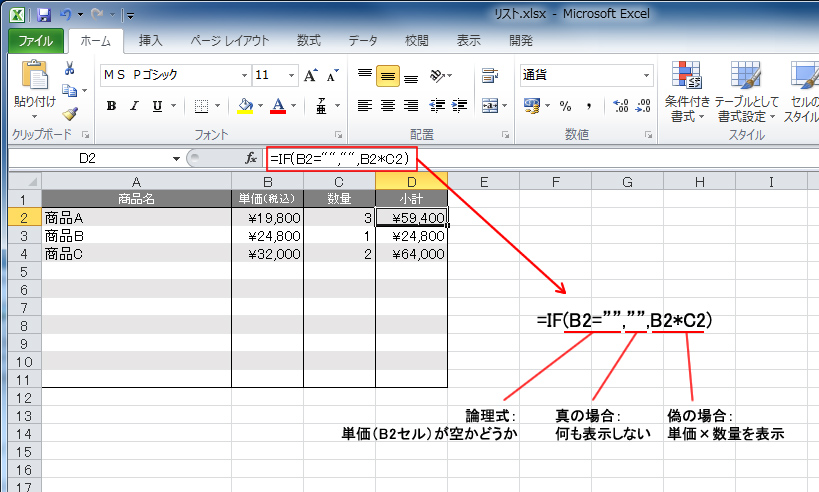
Task: Click the Copy icon
Action: point(69,90)
